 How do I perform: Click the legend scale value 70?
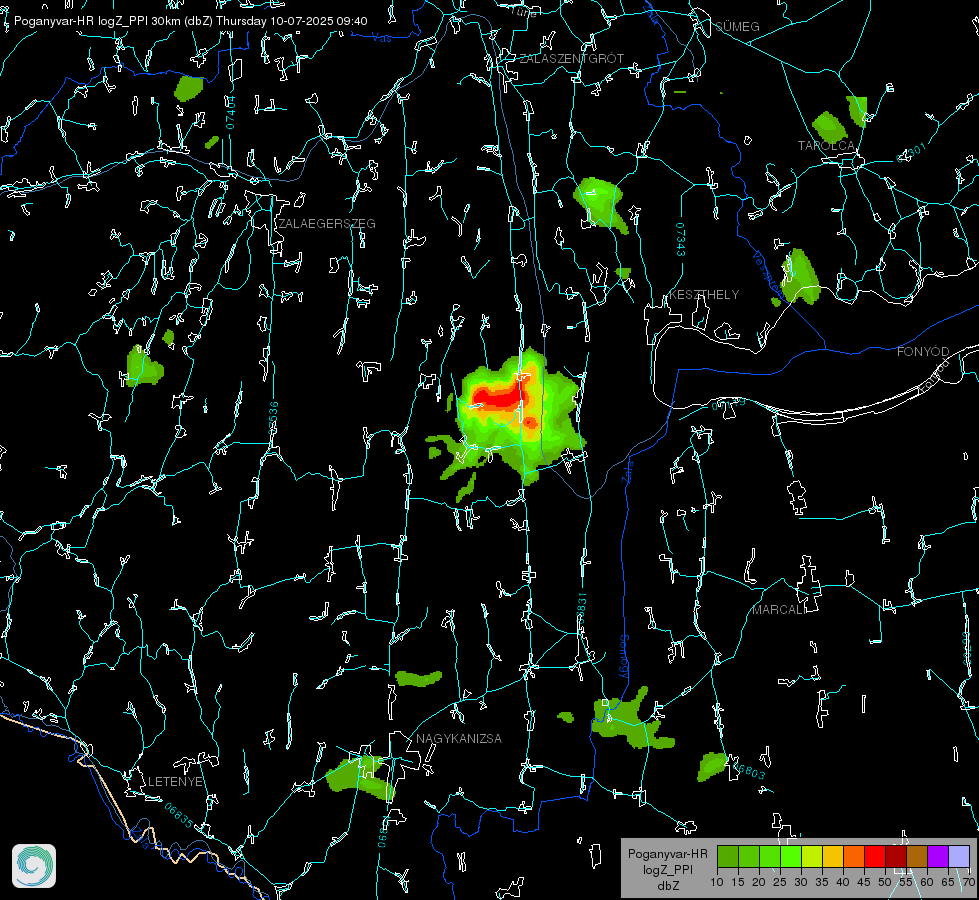pos(969,882)
